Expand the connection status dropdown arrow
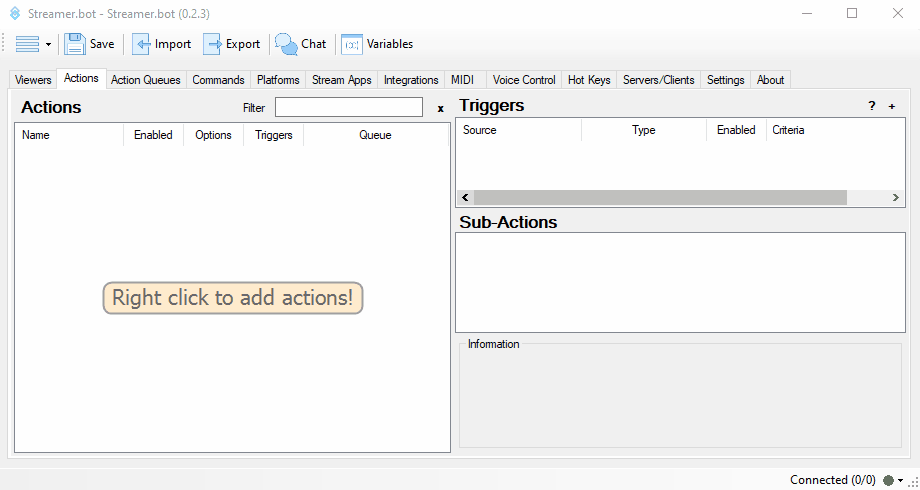The height and width of the screenshot is (490, 920). (900, 481)
